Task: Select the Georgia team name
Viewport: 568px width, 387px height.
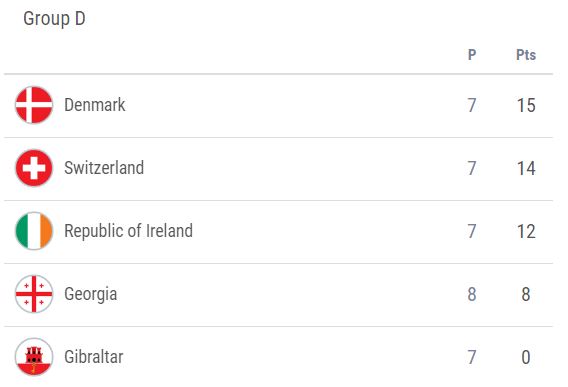Action: pyautogui.click(x=91, y=294)
